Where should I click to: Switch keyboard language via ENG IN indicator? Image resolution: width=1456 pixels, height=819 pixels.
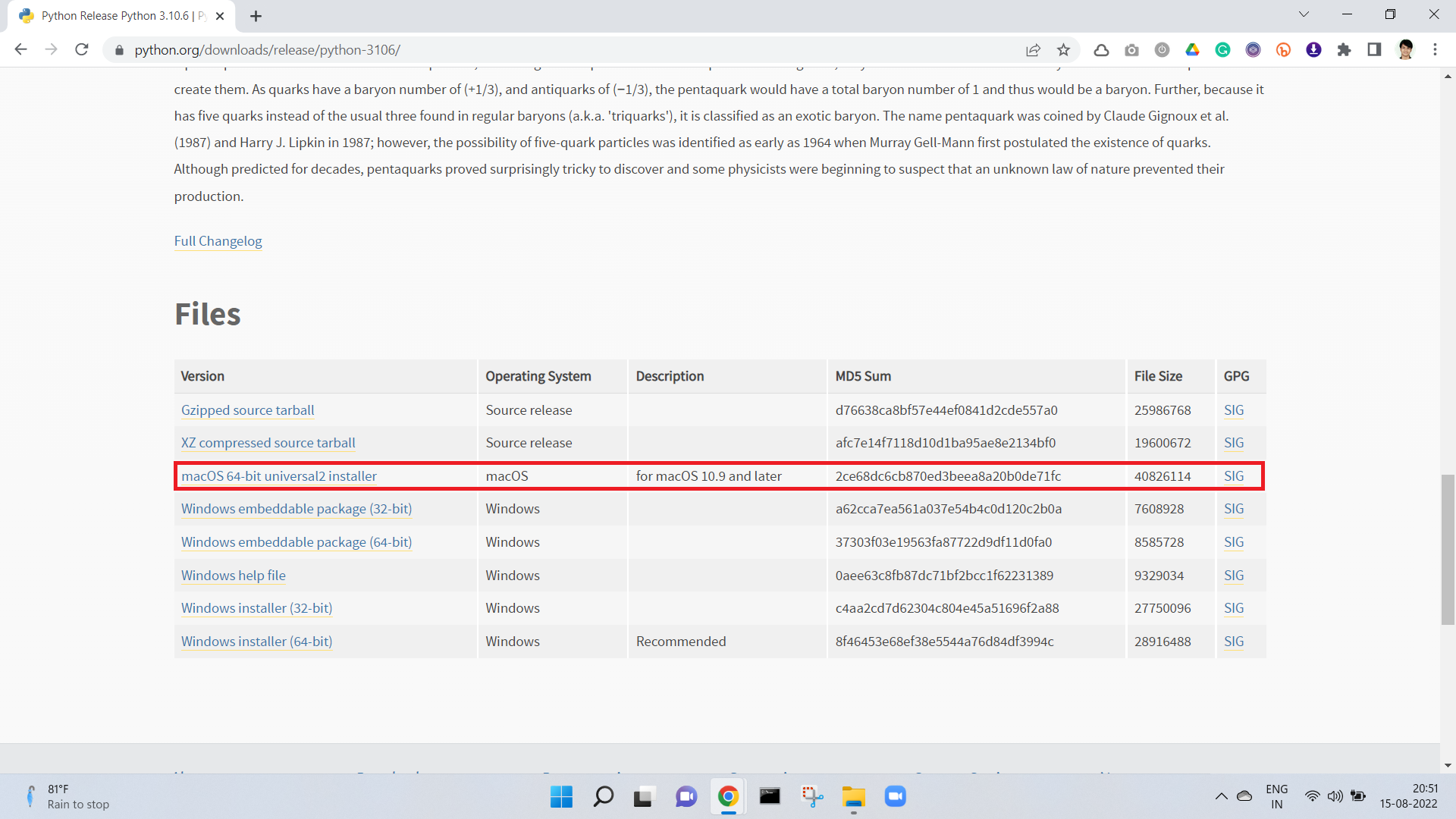tap(1277, 796)
